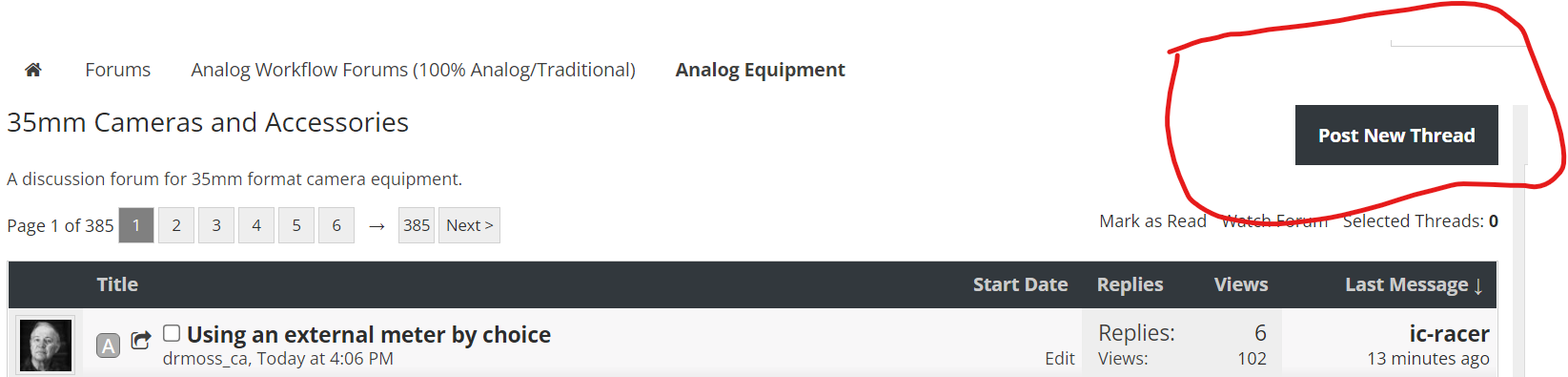Go to Analog Equipment breadcrumb
The image size is (1568, 377).
(761, 70)
